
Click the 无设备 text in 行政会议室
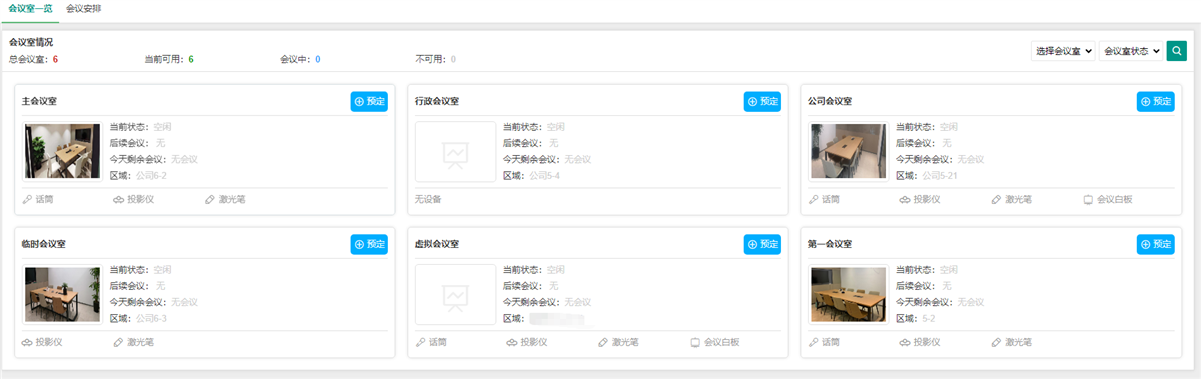[428, 200]
